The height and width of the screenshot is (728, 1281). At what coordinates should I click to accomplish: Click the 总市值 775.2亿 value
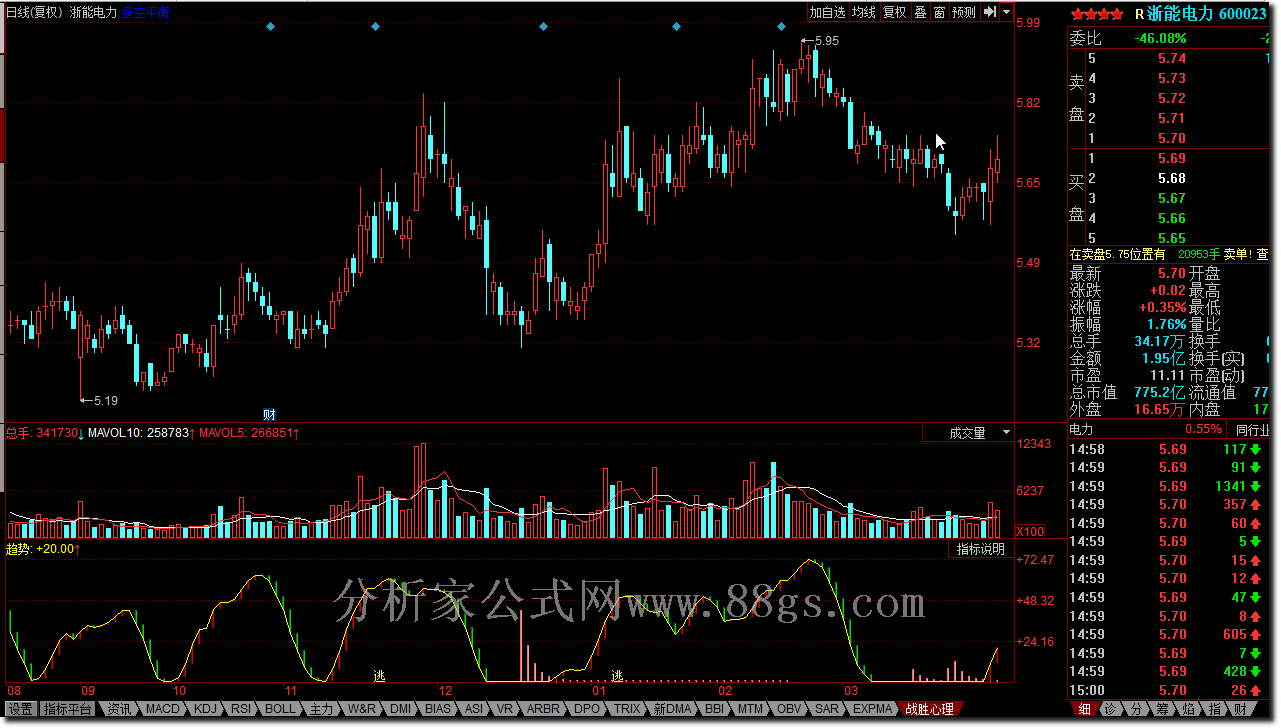click(1160, 393)
